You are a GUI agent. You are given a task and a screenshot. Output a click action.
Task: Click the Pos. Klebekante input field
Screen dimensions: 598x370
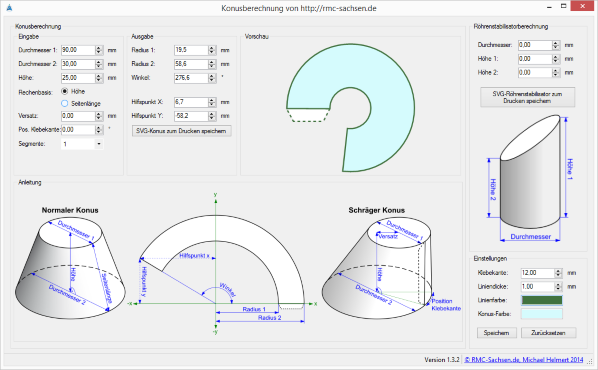pyautogui.click(x=78, y=130)
